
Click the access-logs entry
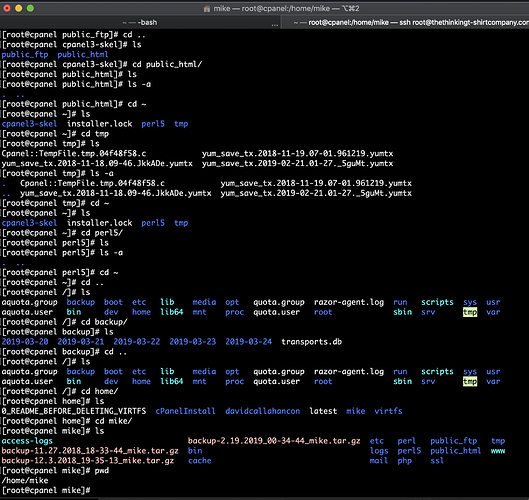[27, 441]
